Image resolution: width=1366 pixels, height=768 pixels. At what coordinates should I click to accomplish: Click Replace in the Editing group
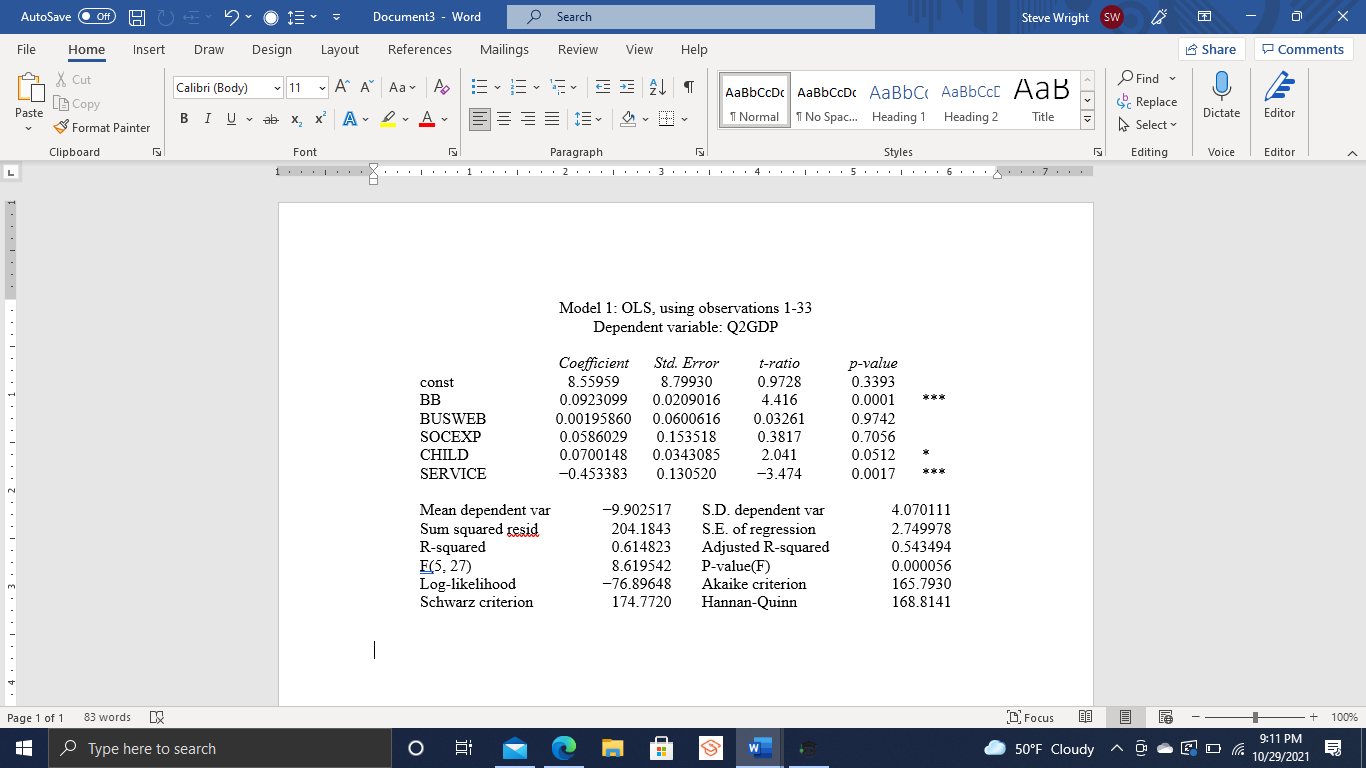point(1148,102)
